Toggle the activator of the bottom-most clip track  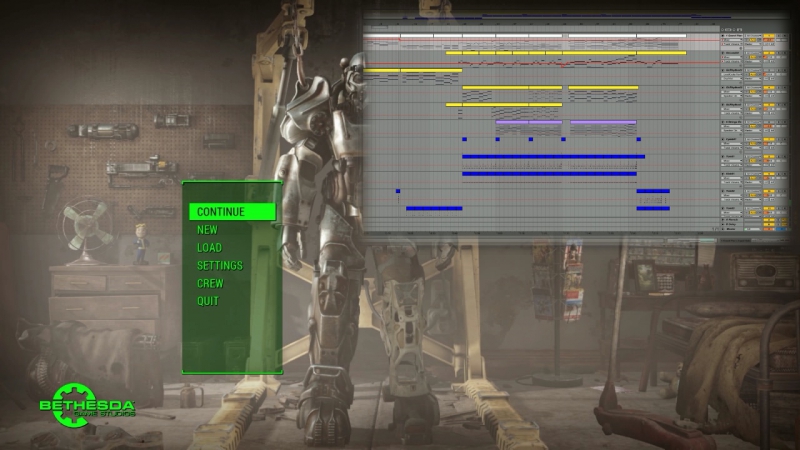[769, 208]
